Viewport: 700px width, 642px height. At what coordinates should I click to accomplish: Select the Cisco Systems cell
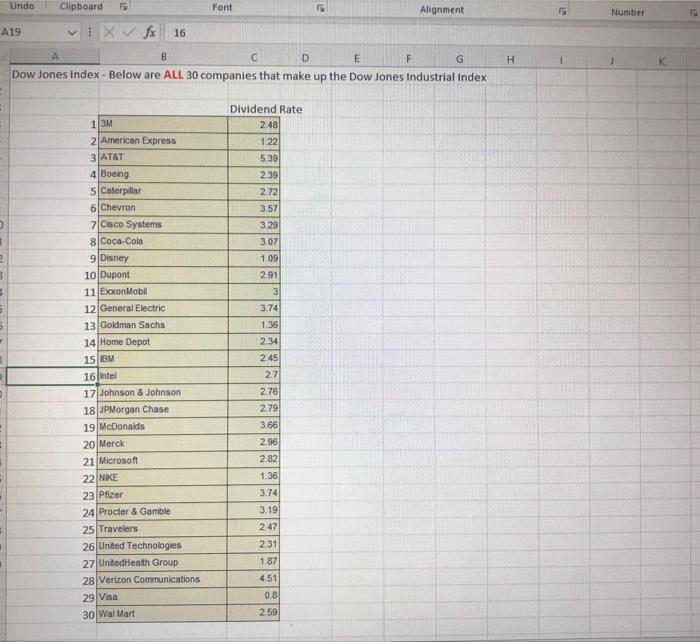(x=163, y=225)
